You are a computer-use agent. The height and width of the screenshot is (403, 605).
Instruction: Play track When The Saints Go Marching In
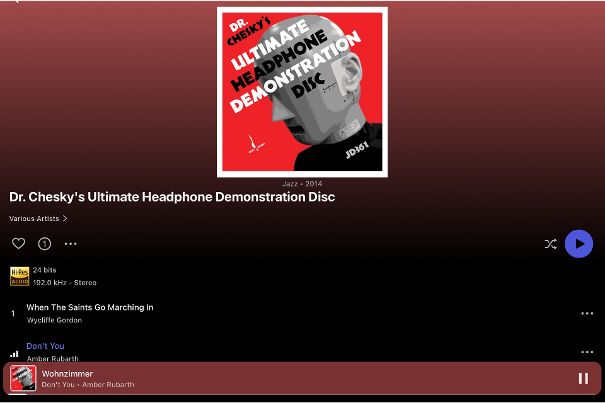point(90,307)
